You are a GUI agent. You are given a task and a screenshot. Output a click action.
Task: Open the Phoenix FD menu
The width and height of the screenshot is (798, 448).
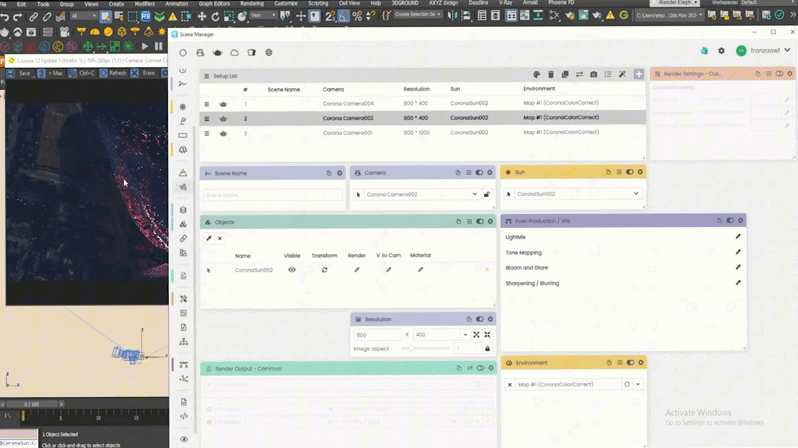point(561,3)
